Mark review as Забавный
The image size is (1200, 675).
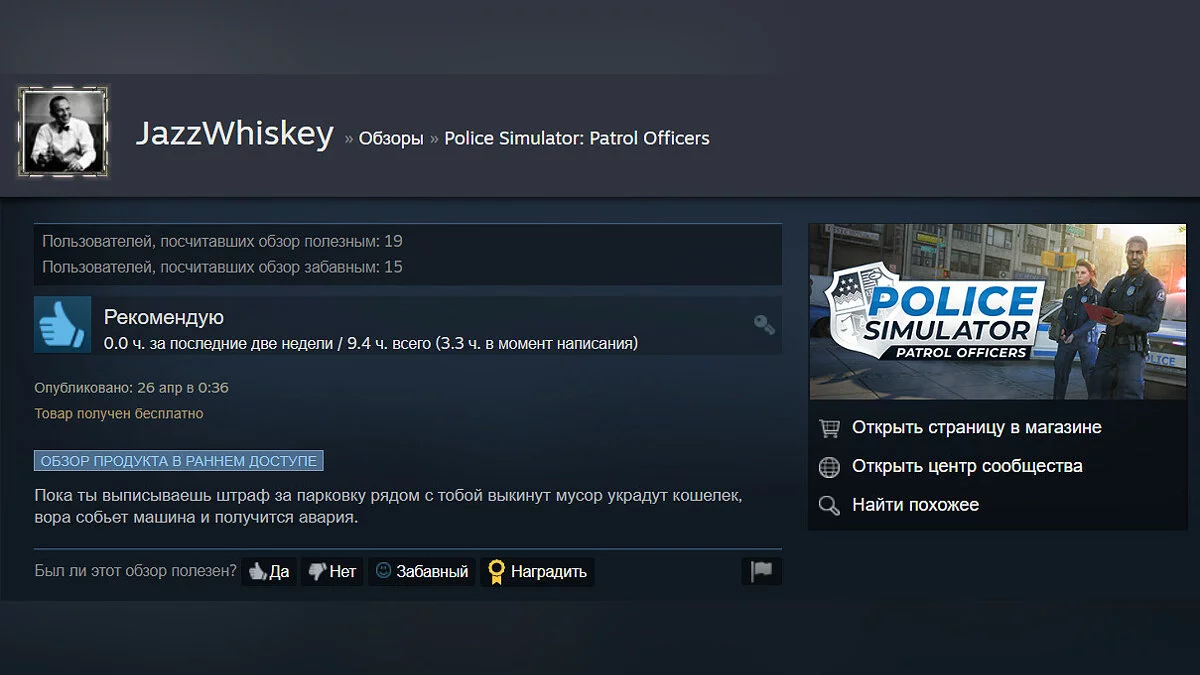click(421, 572)
